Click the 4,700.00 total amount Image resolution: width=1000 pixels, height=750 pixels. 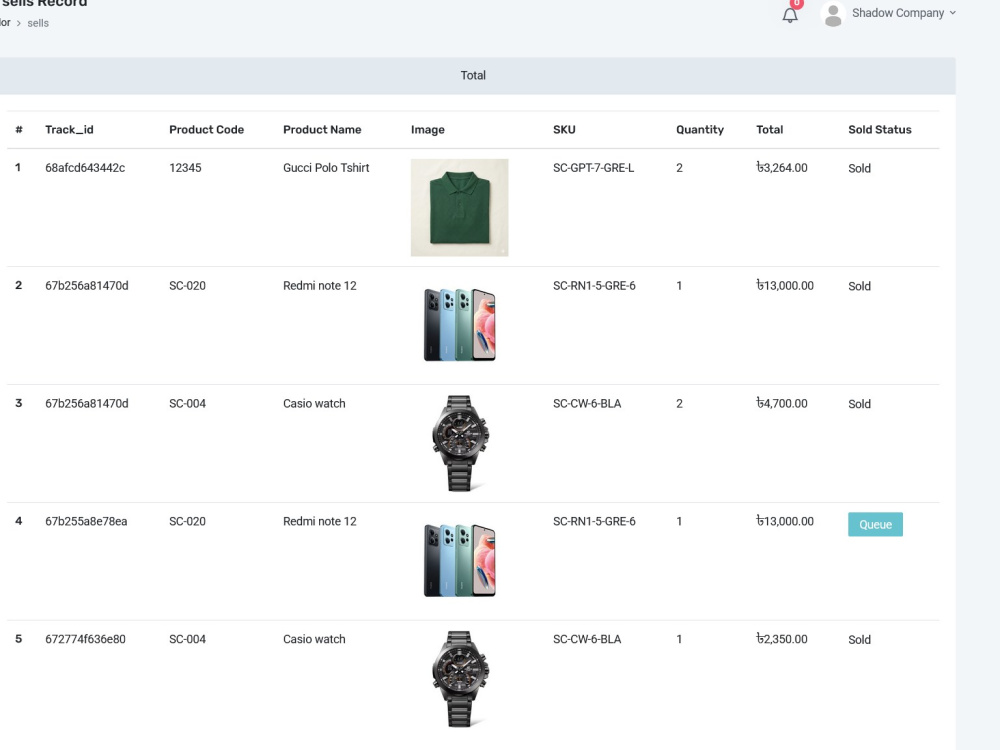pyautogui.click(x=781, y=403)
